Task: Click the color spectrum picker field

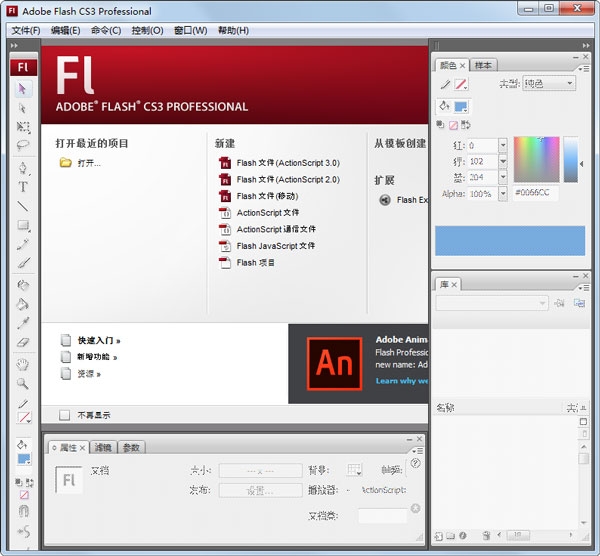Action: click(x=536, y=160)
